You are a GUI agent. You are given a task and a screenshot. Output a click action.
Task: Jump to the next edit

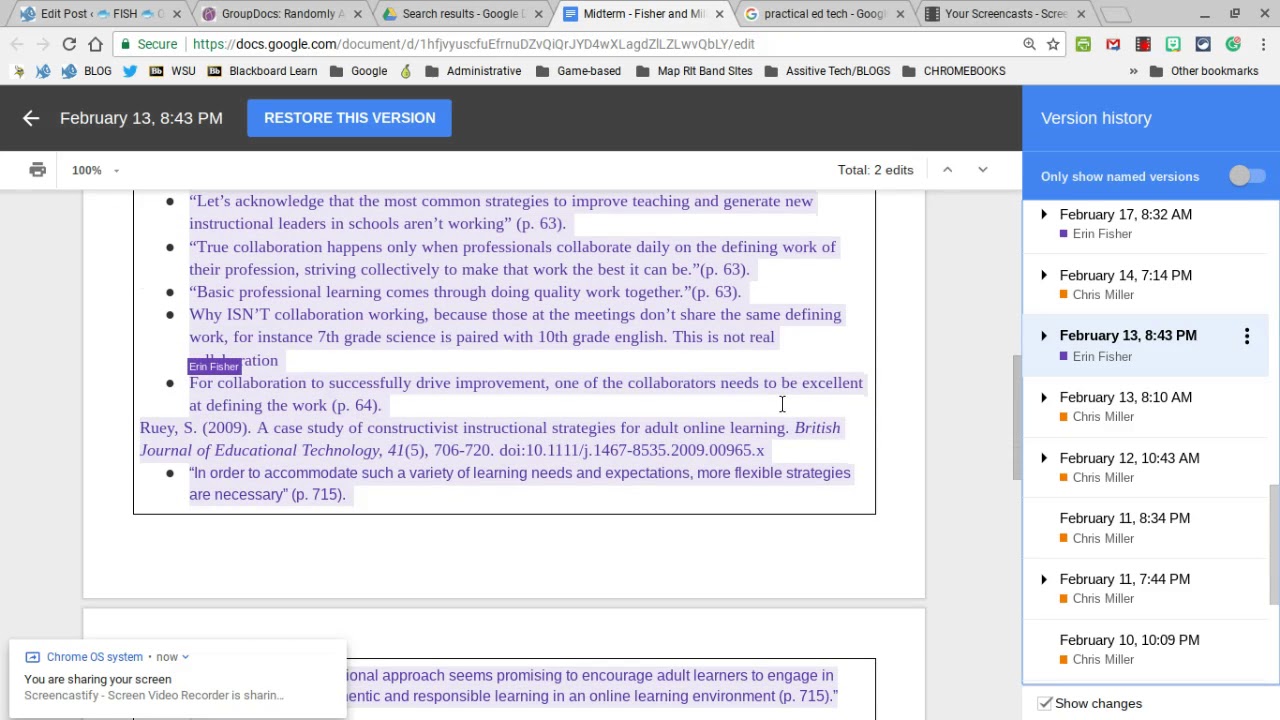click(982, 170)
